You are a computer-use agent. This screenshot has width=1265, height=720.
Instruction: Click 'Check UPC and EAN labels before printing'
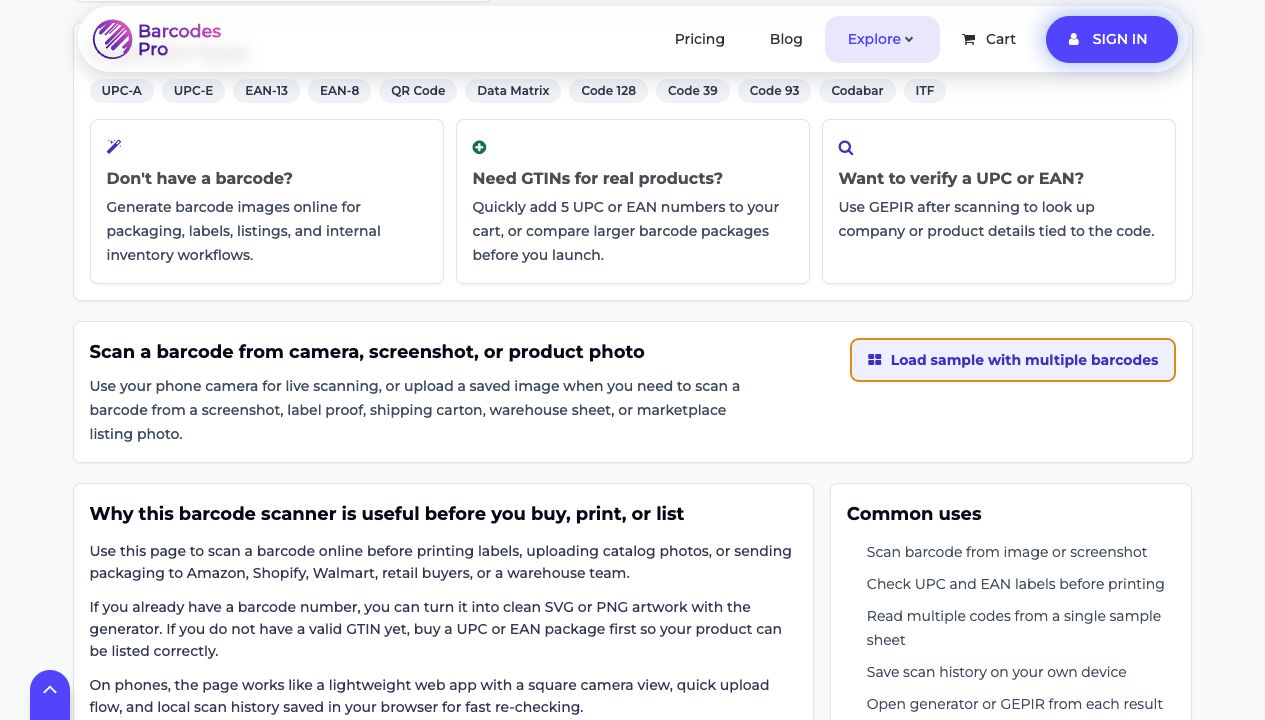click(x=1015, y=584)
